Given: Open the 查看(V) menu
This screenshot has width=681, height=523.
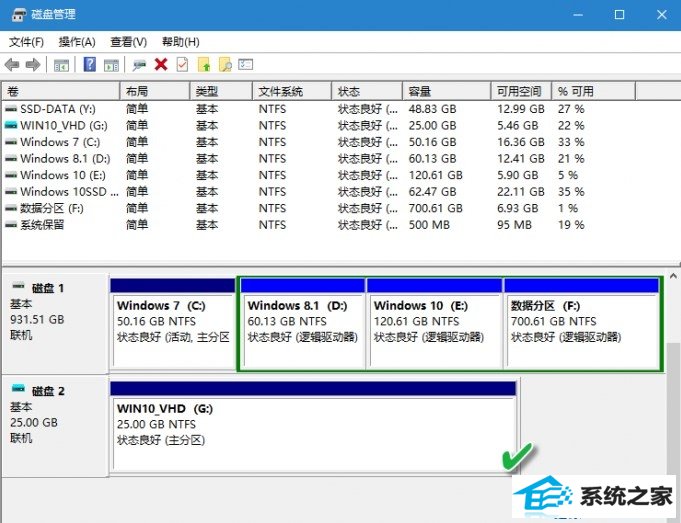Looking at the screenshot, I should click(x=129, y=42).
